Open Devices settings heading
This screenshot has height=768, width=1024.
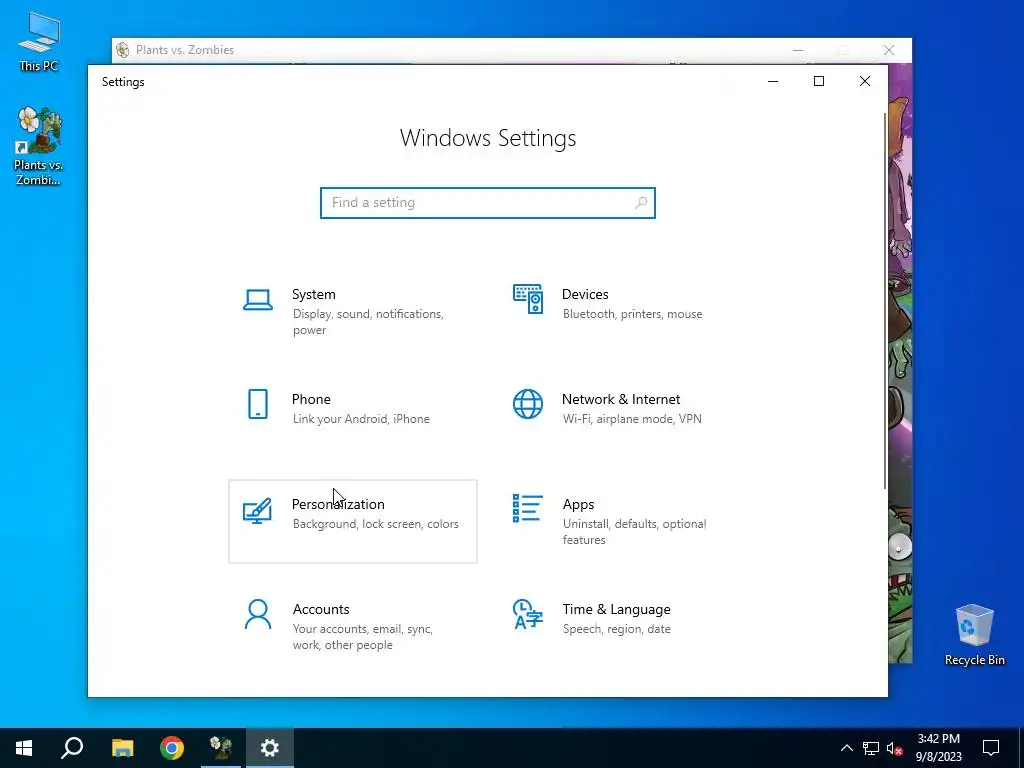(x=585, y=295)
